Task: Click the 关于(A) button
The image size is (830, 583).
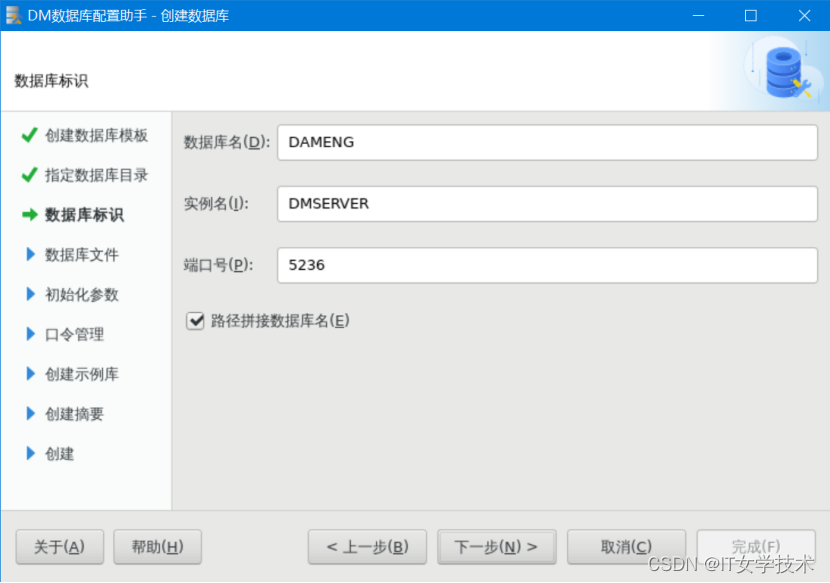Action: [60, 546]
